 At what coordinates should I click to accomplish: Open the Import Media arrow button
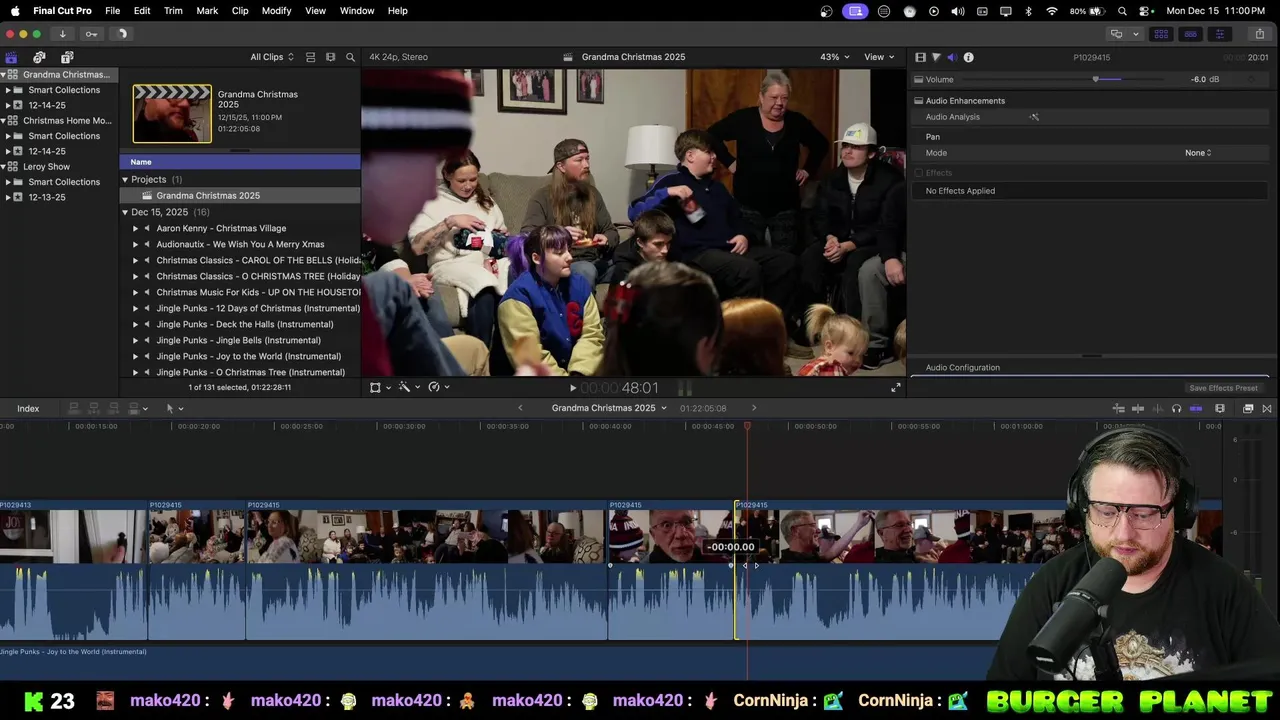pos(62,34)
